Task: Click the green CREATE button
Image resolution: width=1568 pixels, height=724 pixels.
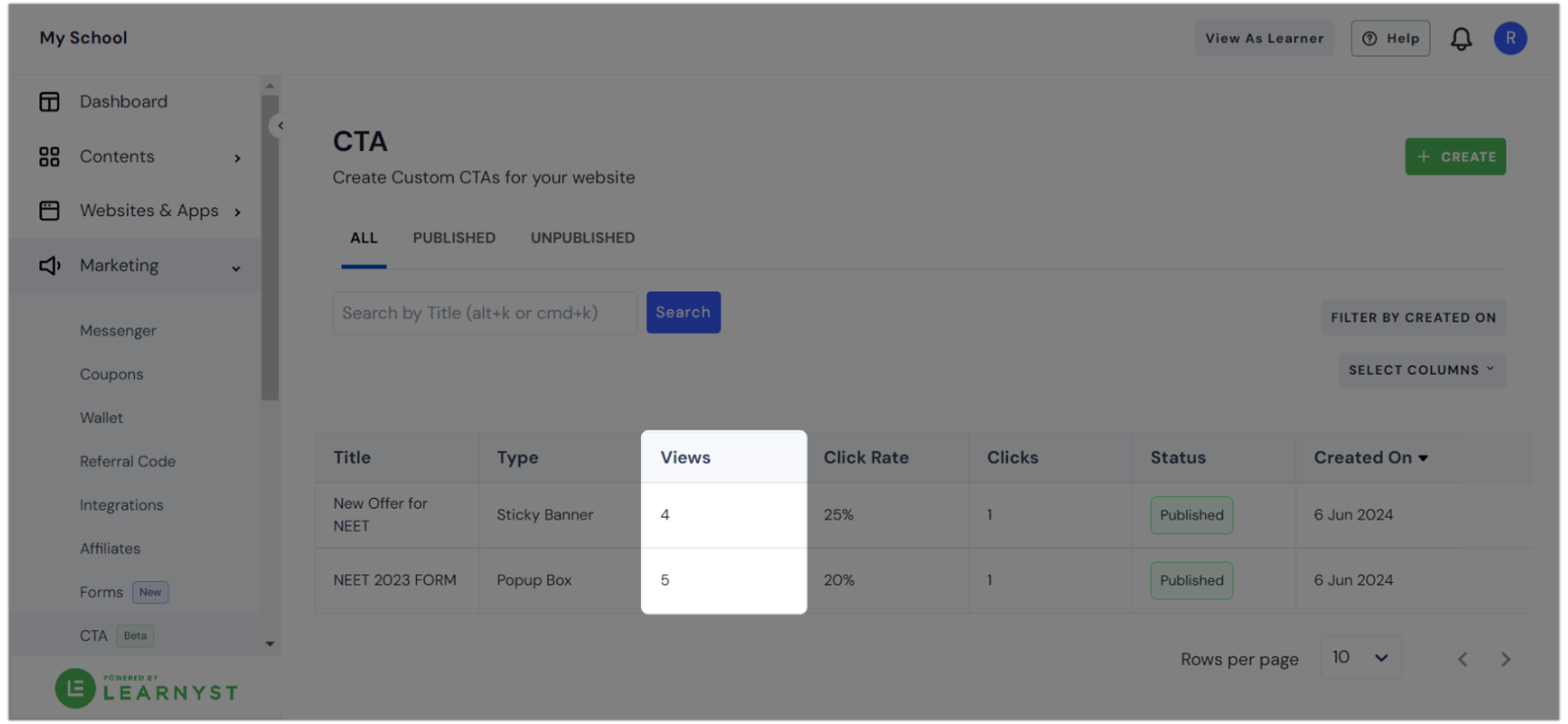Action: 1455,156
